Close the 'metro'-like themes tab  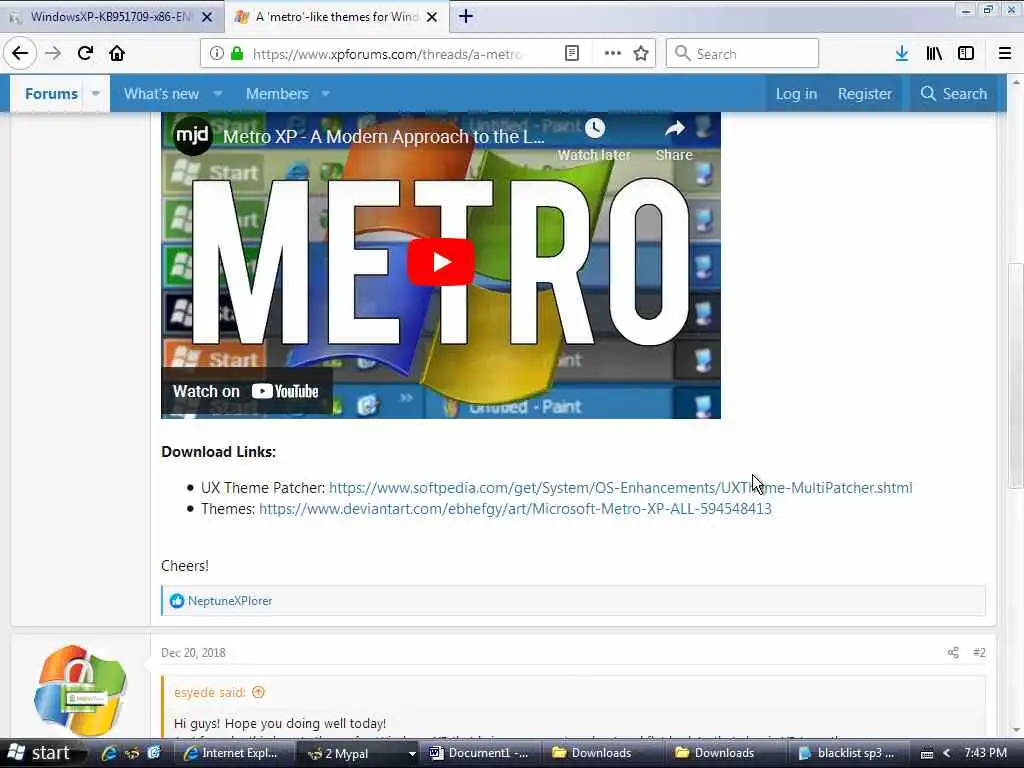click(432, 17)
